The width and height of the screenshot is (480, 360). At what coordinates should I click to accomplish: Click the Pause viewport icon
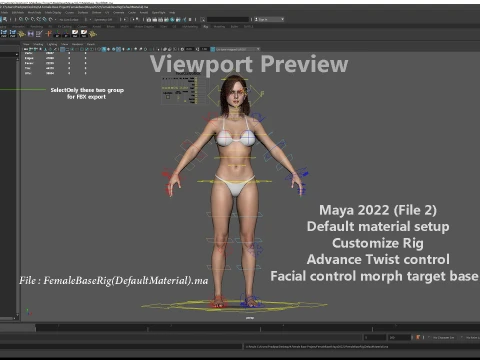coord(190,20)
